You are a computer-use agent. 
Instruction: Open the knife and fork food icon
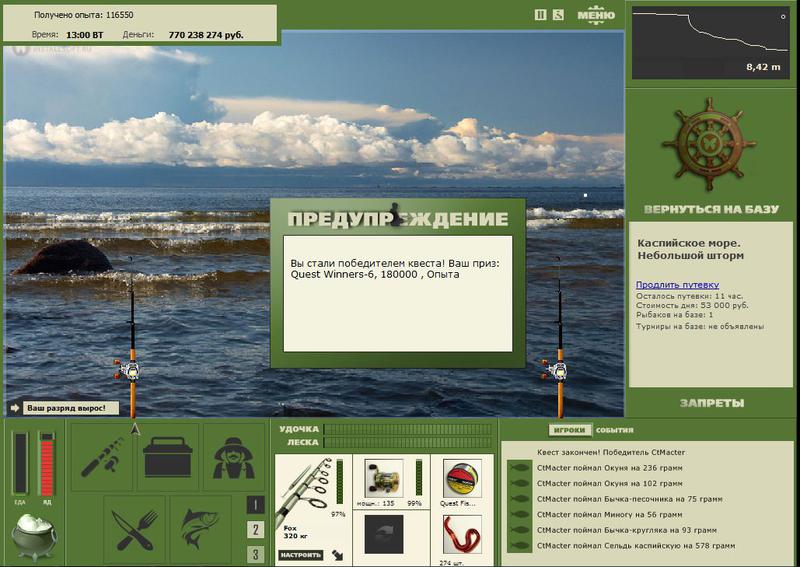(134, 529)
